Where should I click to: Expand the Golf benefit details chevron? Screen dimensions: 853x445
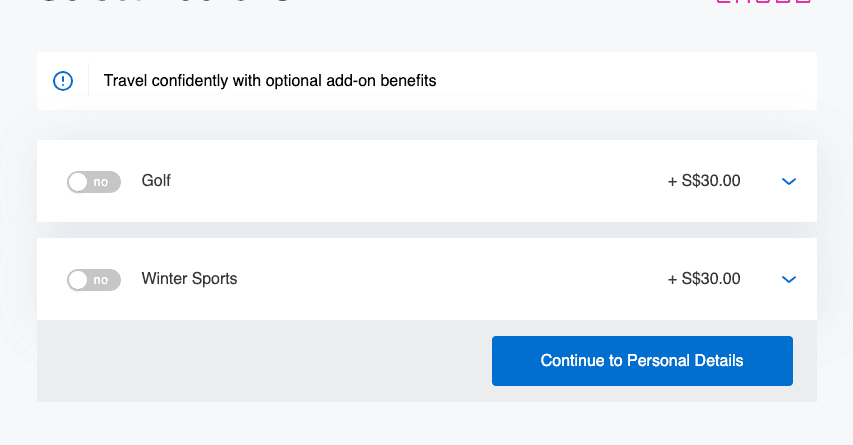(x=788, y=181)
